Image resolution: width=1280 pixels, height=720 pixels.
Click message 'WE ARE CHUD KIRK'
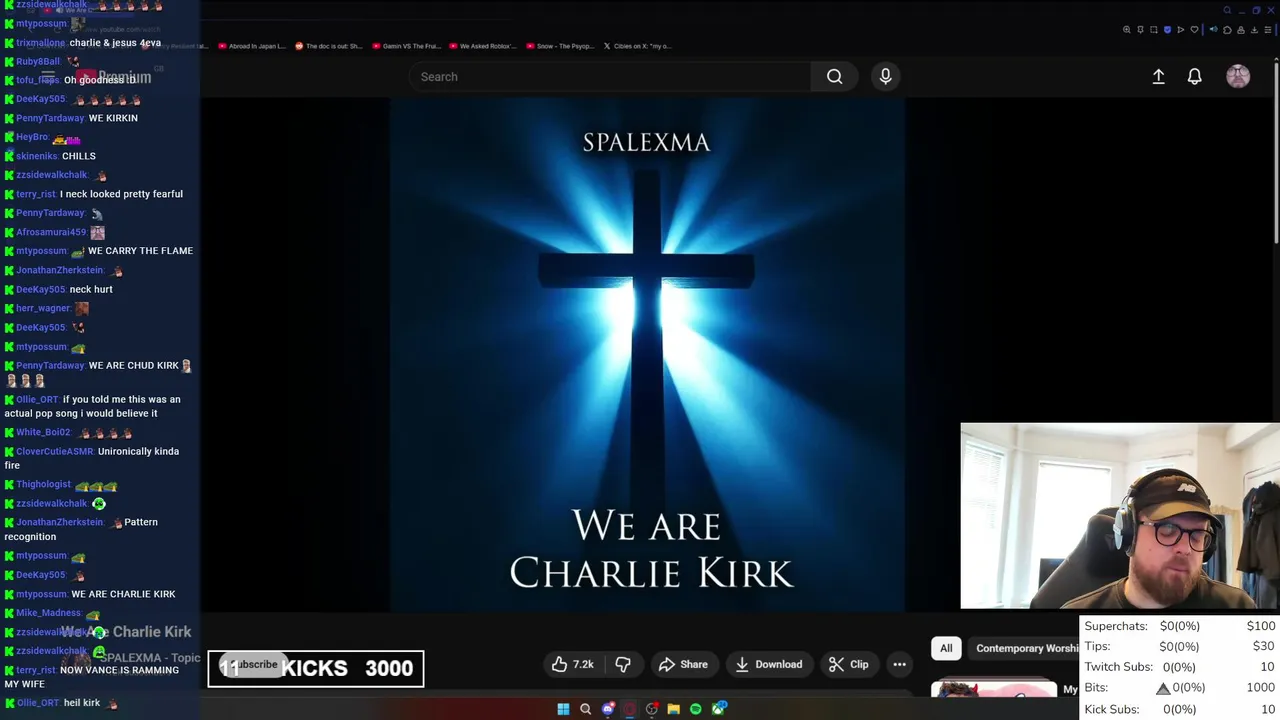coord(133,366)
